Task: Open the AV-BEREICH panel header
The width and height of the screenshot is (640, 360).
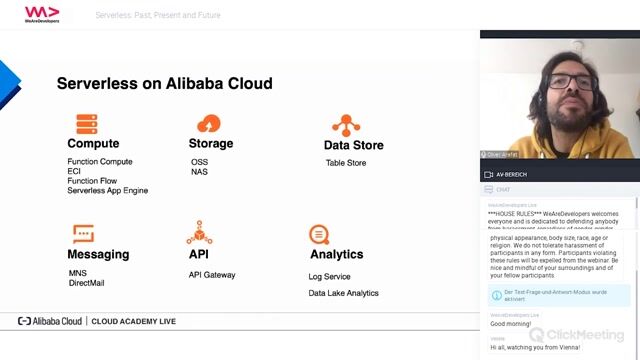Action: pyautogui.click(x=560, y=174)
